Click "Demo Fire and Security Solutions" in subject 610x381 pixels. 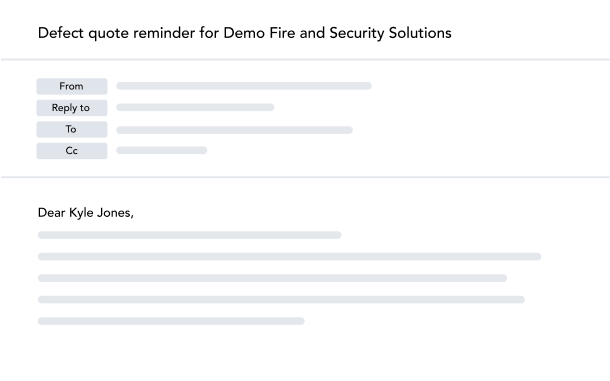pyautogui.click(x=337, y=33)
